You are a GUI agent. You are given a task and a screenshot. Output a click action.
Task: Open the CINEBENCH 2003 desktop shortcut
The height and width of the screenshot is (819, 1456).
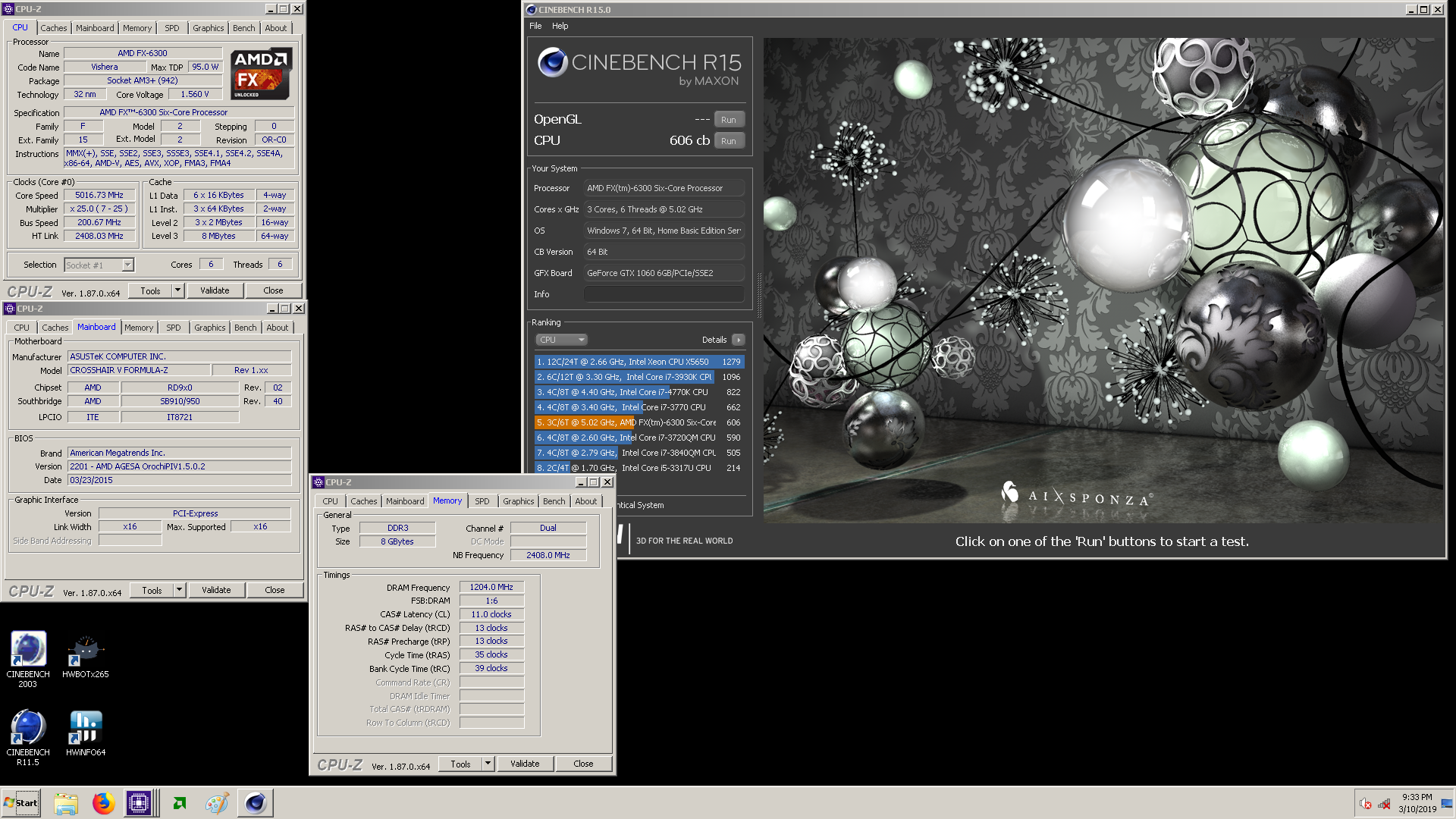[x=28, y=658]
